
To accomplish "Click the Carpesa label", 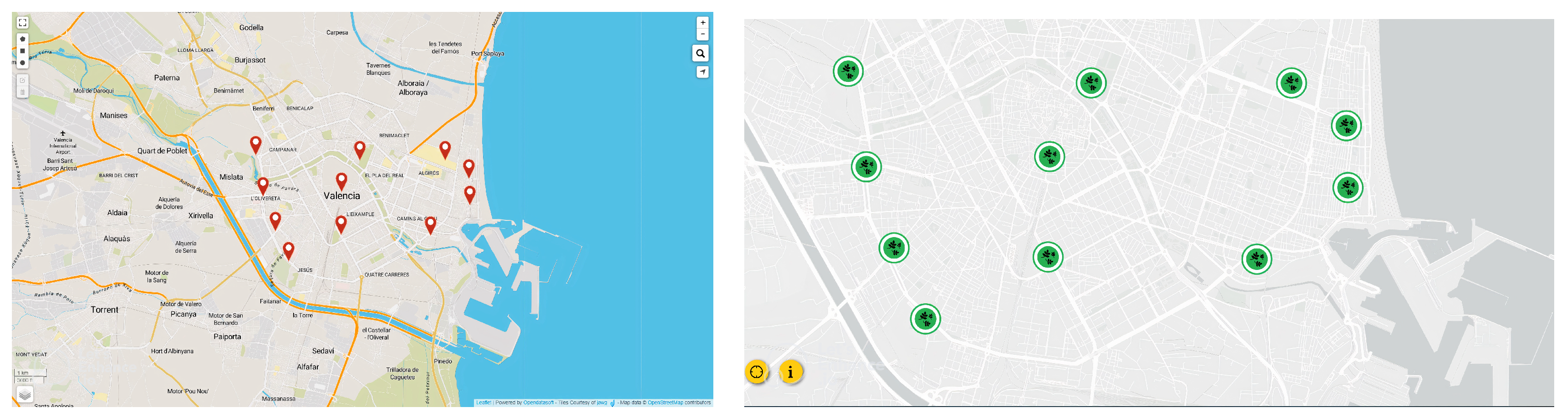I will point(337,33).
